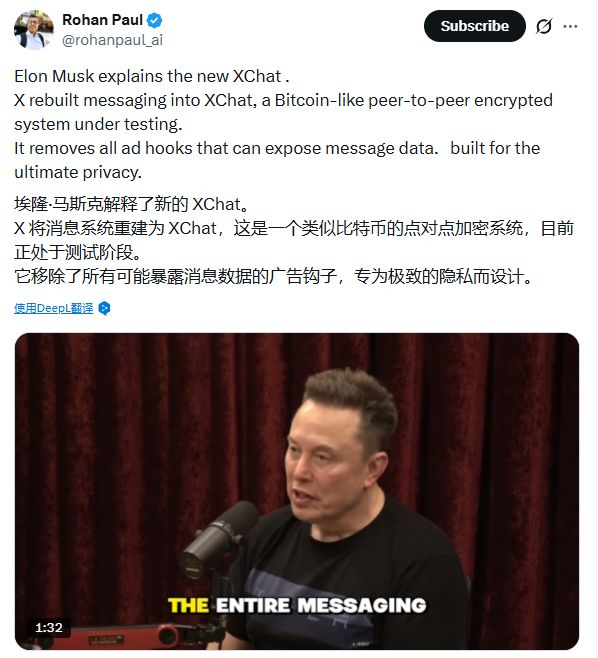Click the blue verified badge

(x=154, y=20)
